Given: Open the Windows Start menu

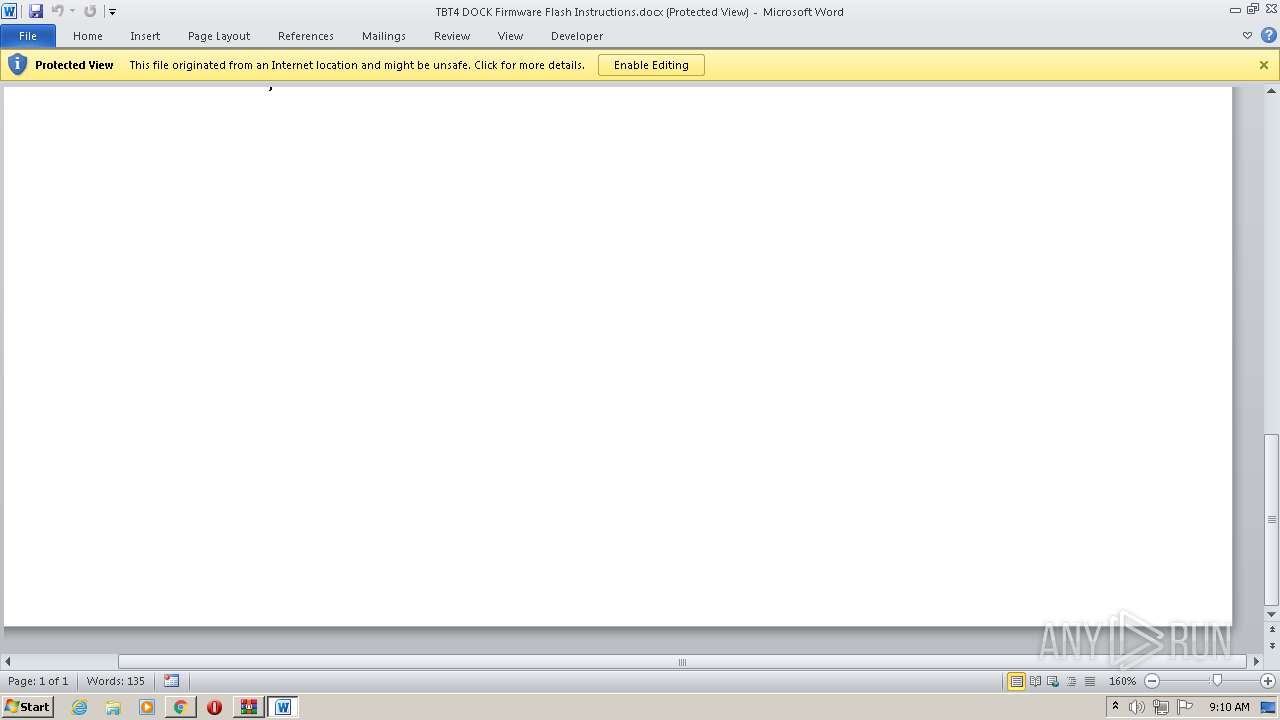Looking at the screenshot, I should tap(27, 707).
